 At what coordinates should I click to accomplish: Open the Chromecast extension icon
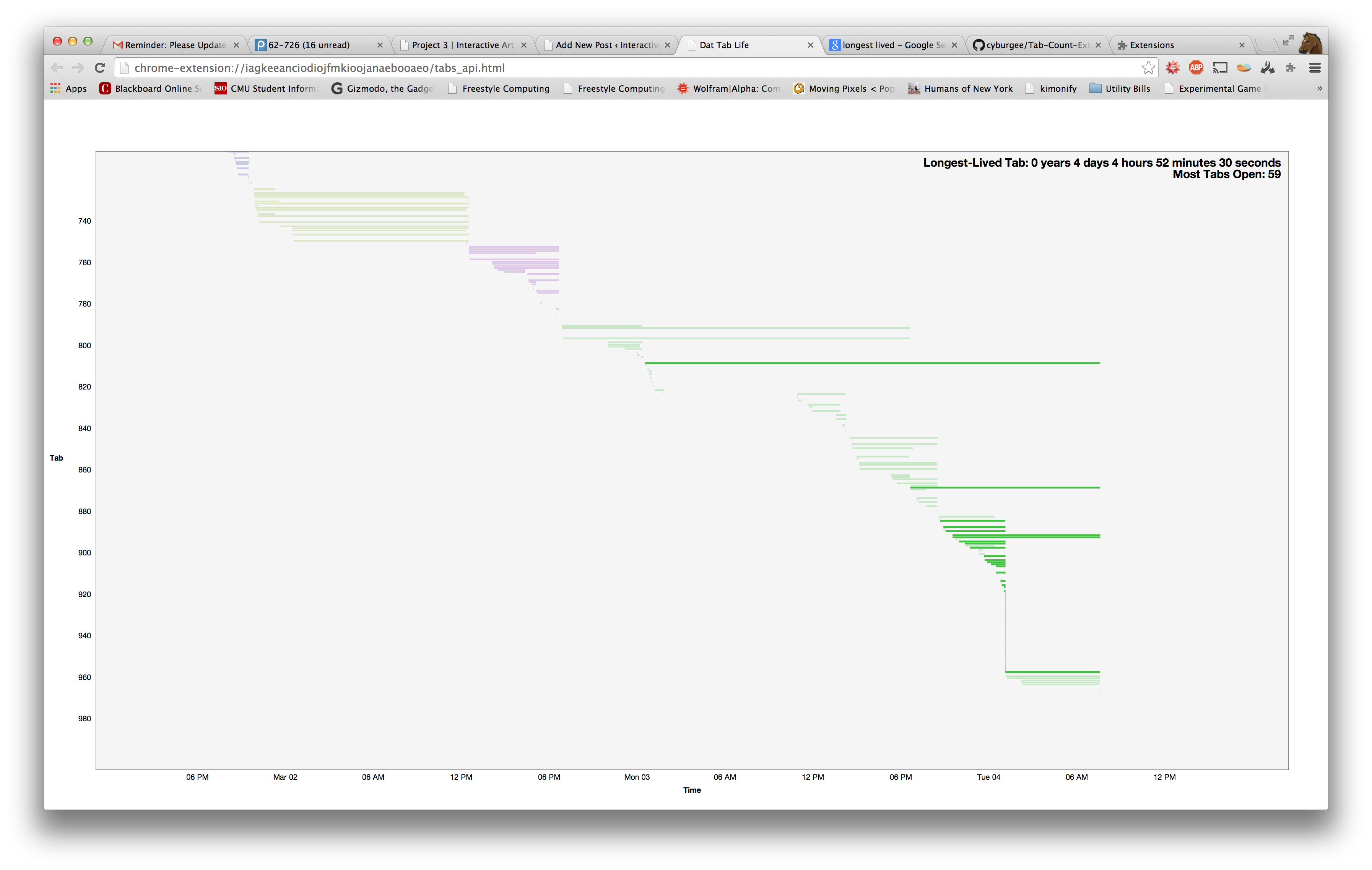(x=1220, y=68)
